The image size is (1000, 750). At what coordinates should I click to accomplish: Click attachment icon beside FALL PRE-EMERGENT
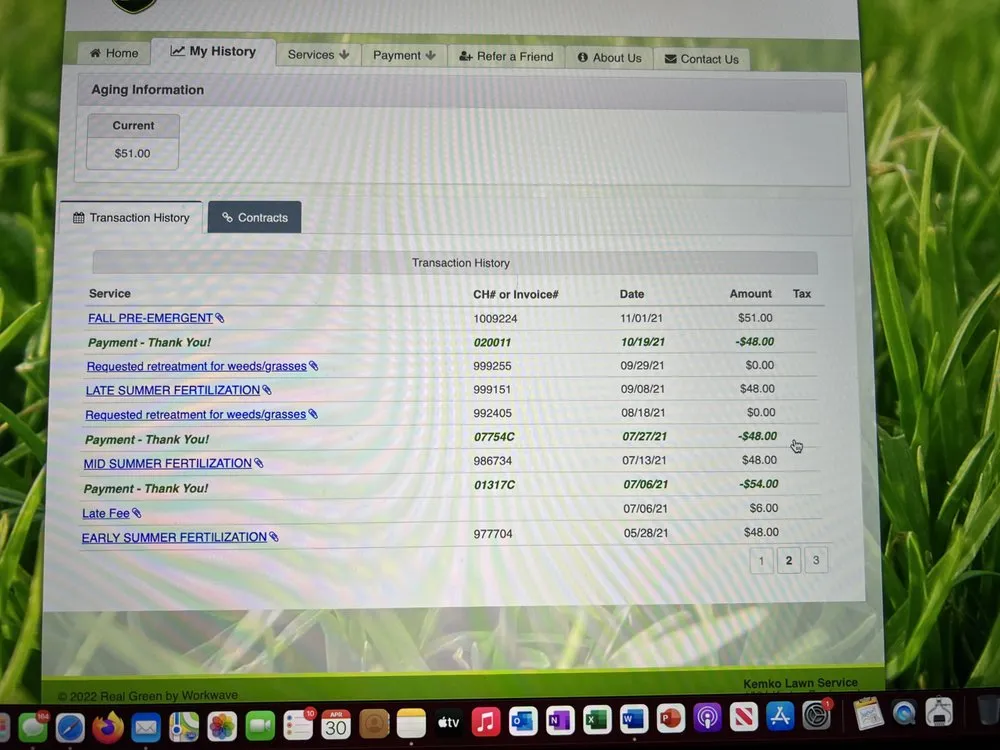tap(220, 318)
